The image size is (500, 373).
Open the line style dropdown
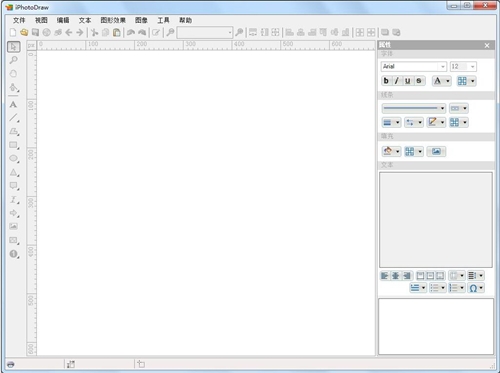[x=414, y=108]
